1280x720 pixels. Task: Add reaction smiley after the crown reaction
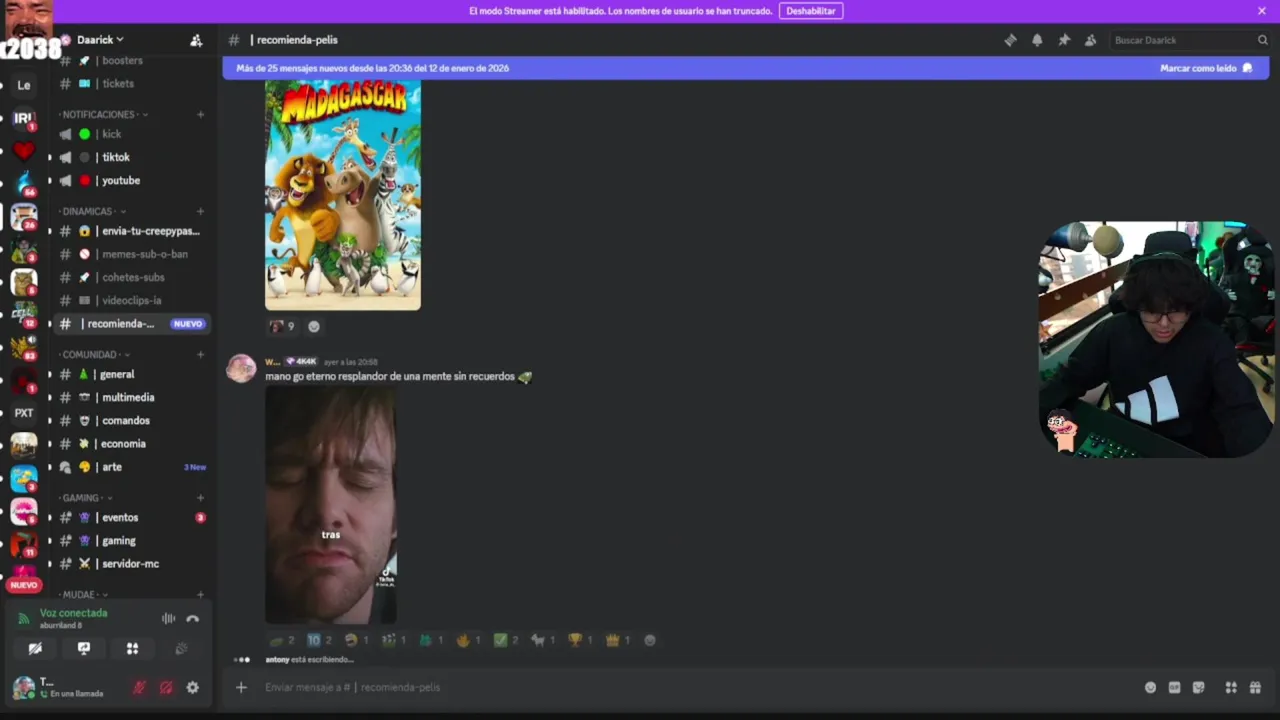(x=650, y=640)
